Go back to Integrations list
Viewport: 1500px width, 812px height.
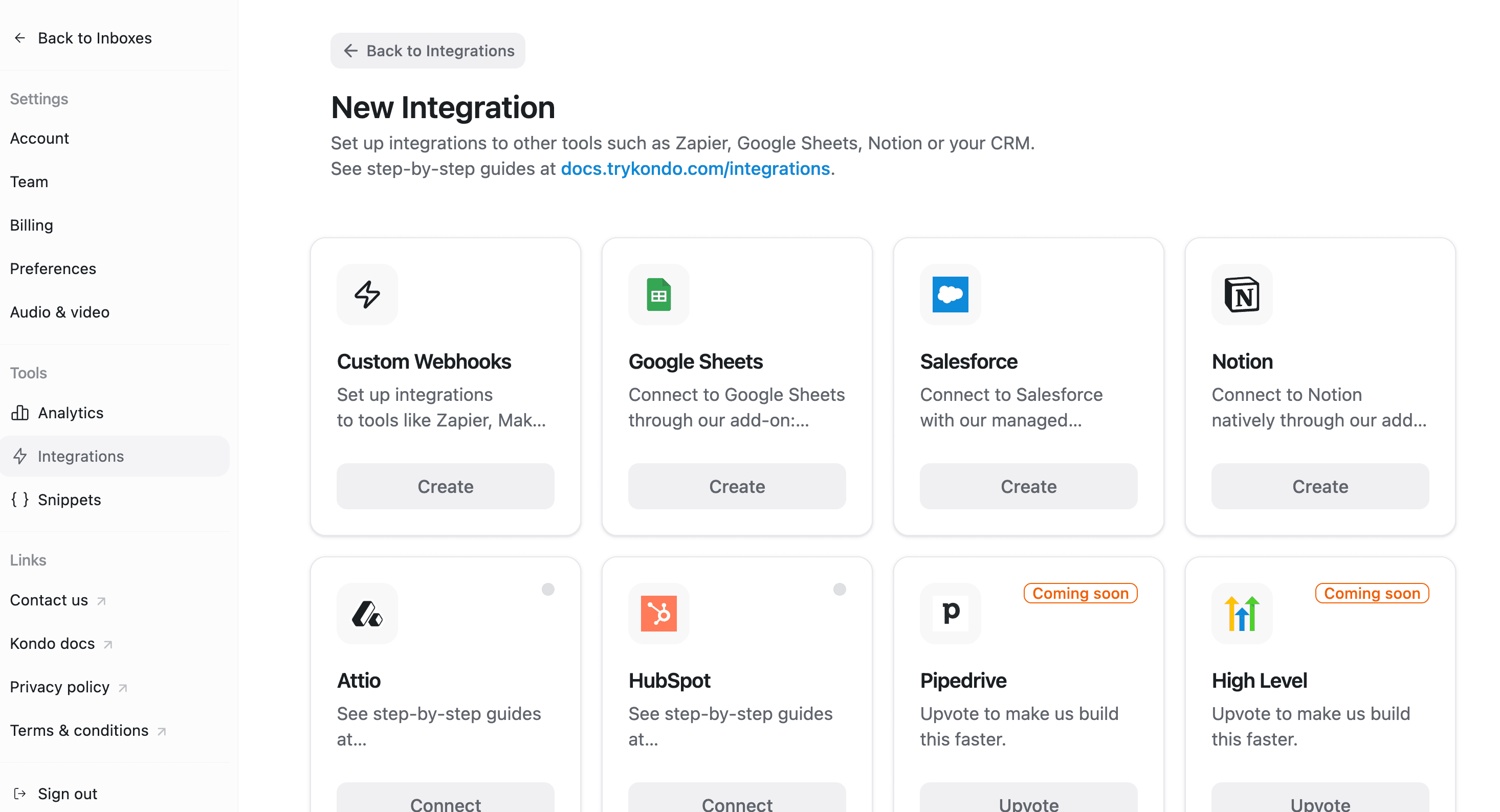[428, 51]
